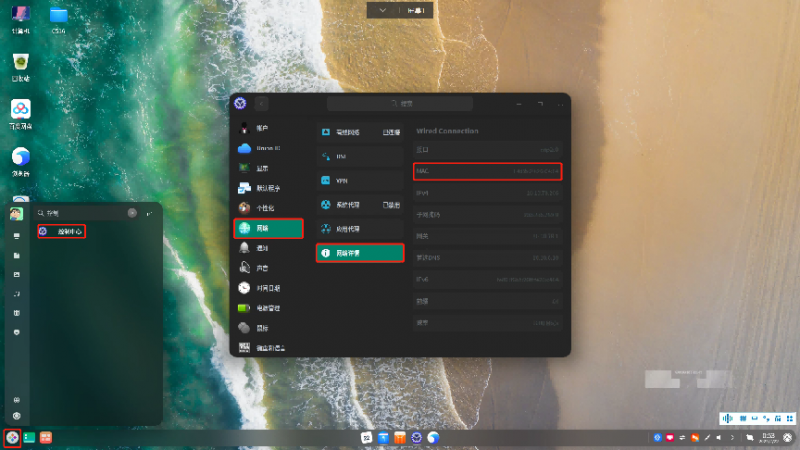Screen dimensions: 800x450
Task: Open the 浏览器 browser desktop icon
Action: click(x=20, y=162)
